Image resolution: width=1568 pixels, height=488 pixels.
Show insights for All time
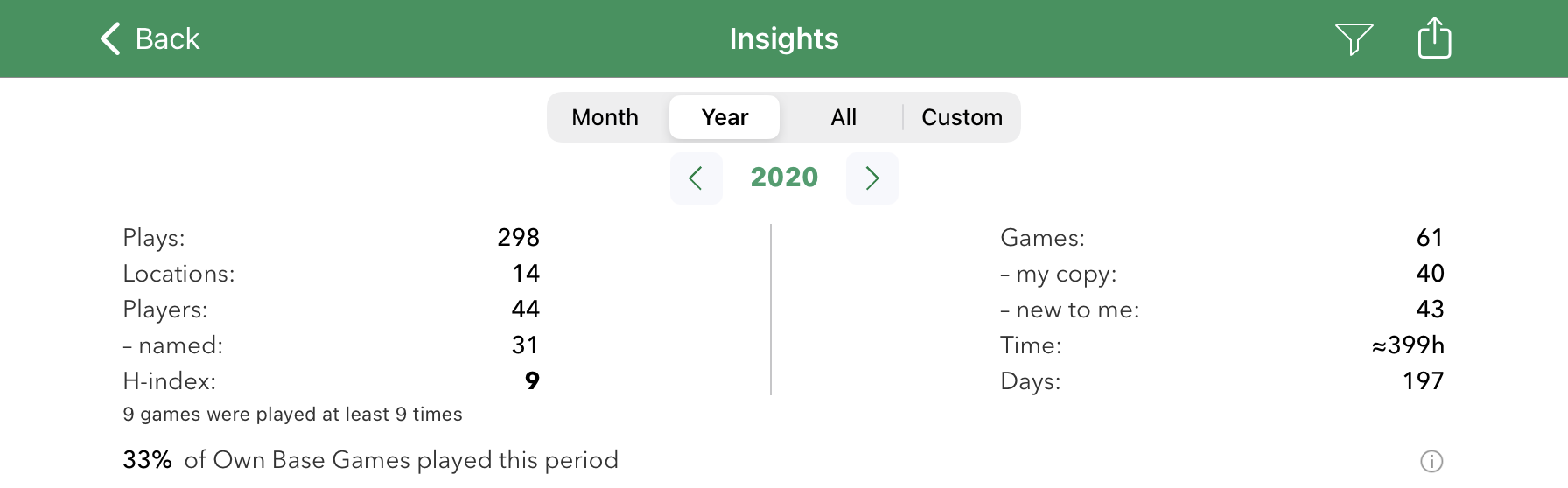843,117
